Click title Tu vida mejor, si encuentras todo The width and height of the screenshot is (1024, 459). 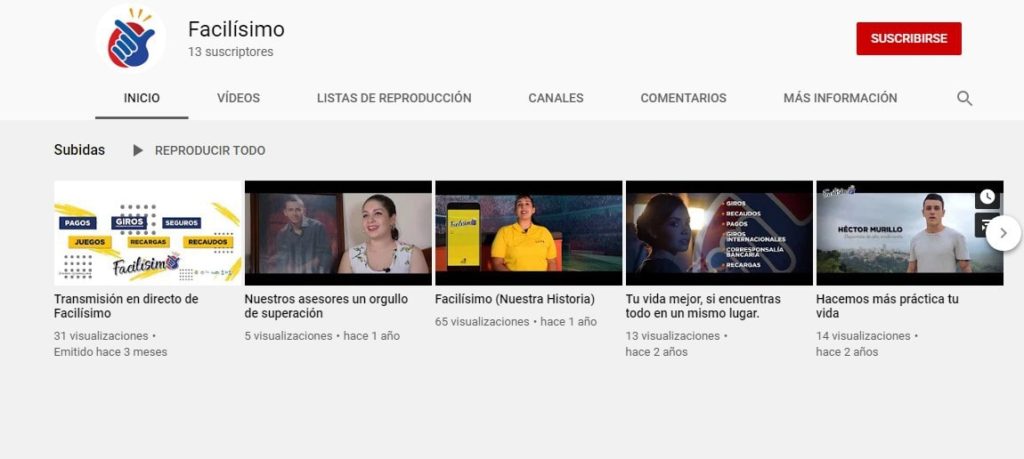[703, 306]
